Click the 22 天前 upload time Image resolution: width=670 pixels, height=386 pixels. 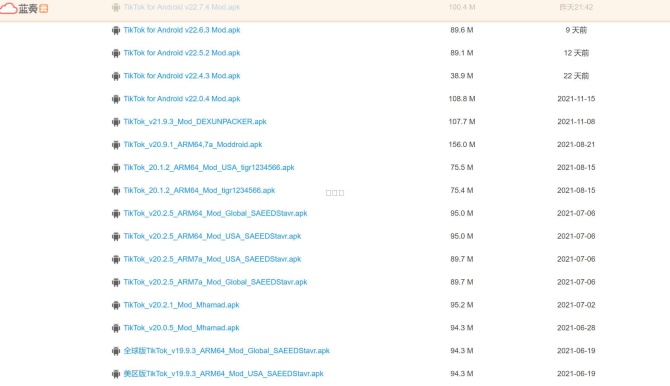576,76
